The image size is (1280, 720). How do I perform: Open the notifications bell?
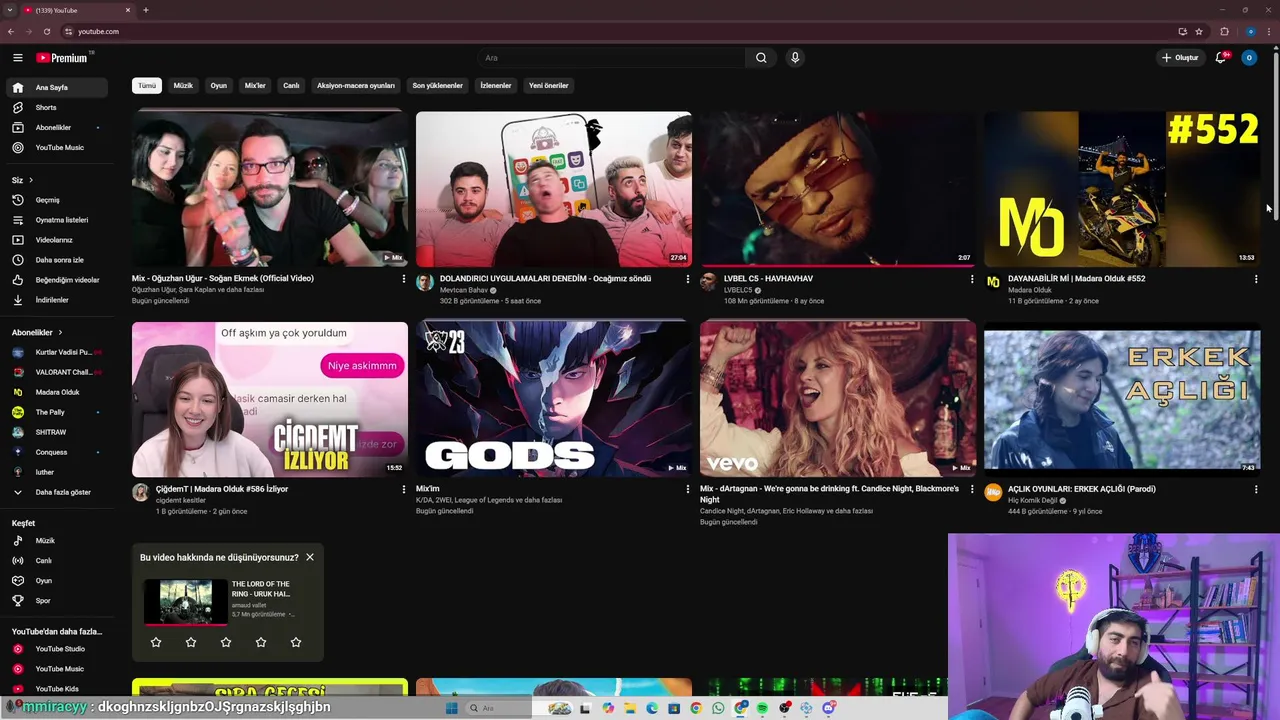point(1220,58)
